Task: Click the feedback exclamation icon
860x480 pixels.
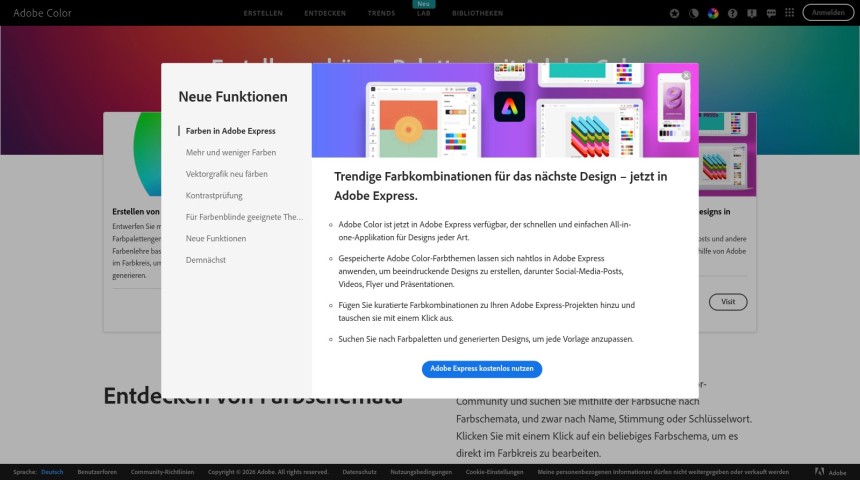Action: (x=752, y=13)
